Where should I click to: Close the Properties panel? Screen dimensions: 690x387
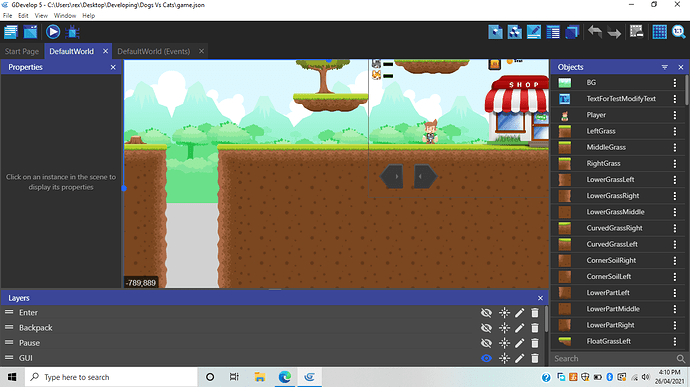tap(113, 67)
